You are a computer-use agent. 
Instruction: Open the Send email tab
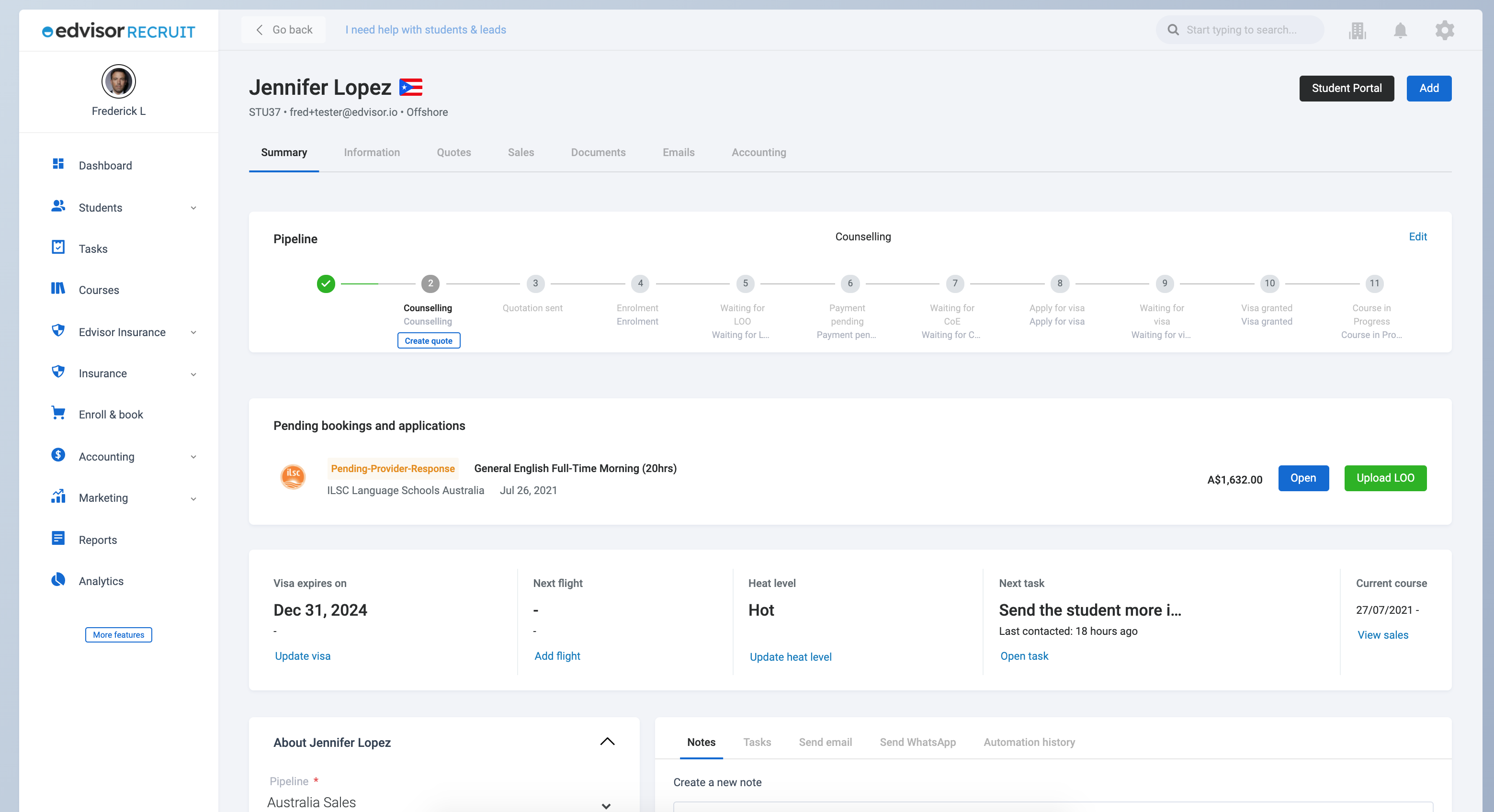[825, 742]
